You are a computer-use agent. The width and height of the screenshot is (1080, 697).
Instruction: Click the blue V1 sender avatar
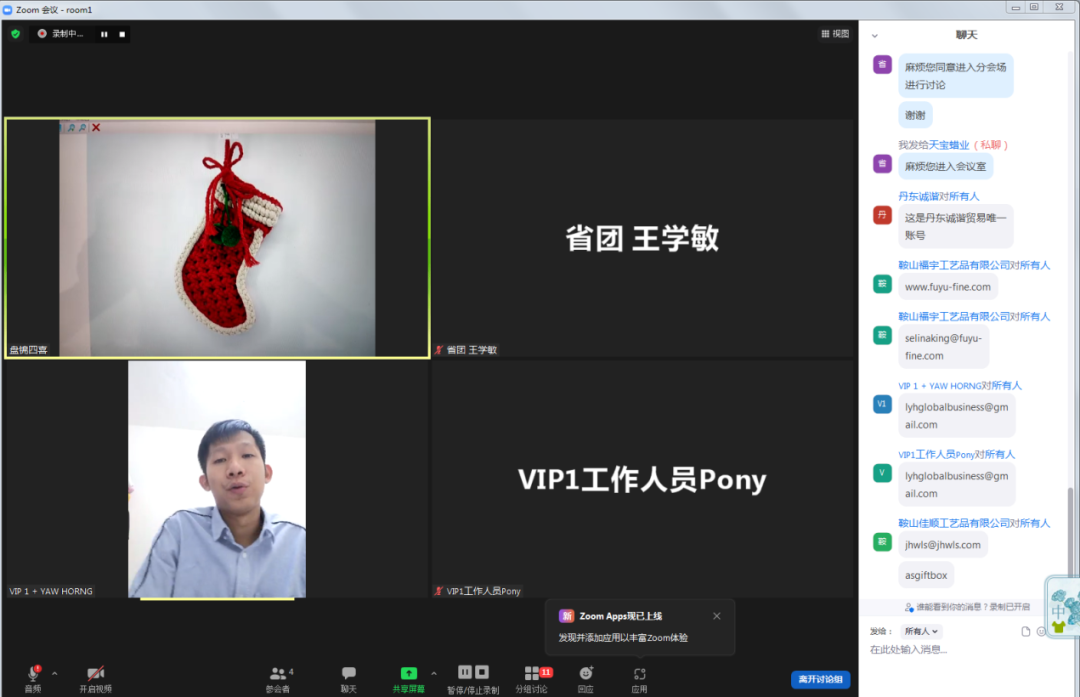(882, 404)
